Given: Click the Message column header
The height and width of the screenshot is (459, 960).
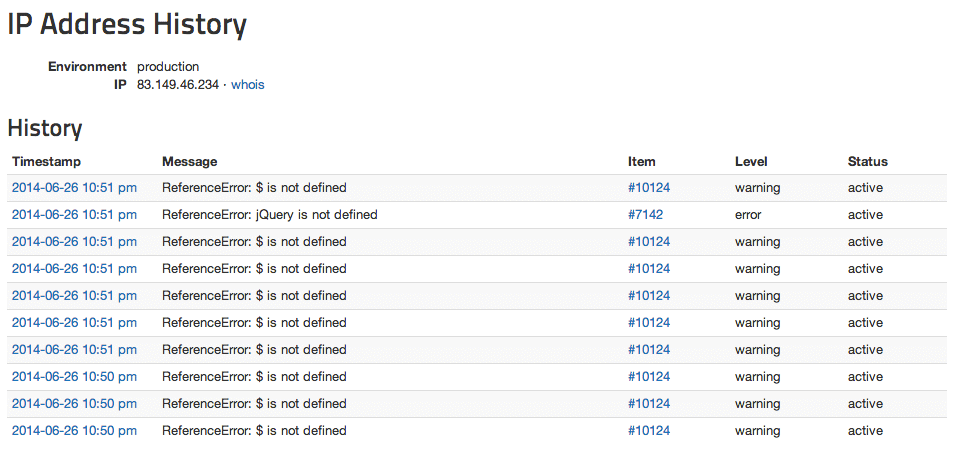Looking at the screenshot, I should pyautogui.click(x=189, y=161).
